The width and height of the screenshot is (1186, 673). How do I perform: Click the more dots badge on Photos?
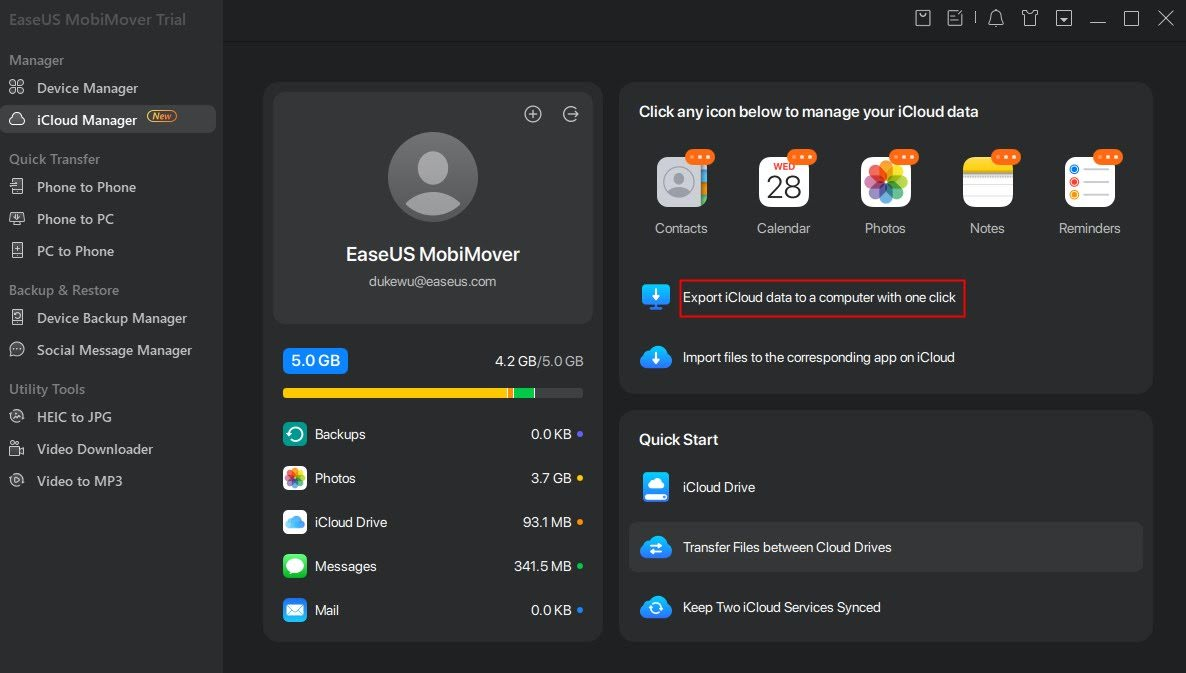(904, 157)
